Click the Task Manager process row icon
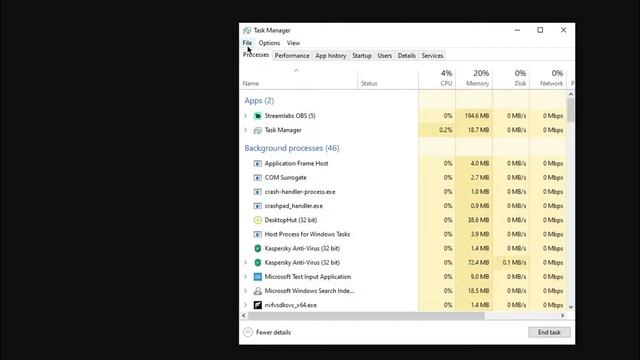640x360 pixels. point(258,130)
